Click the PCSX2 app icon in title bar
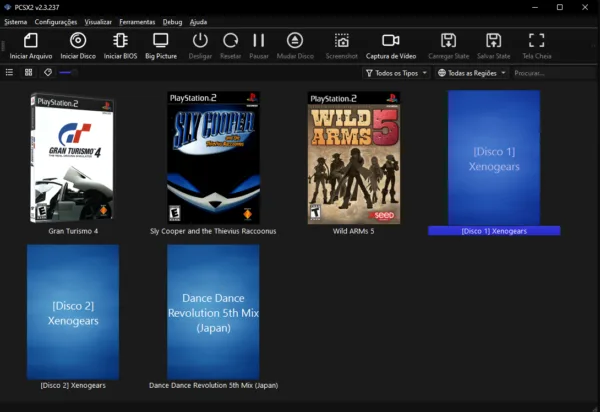Screen dimensions: 600x412 click(x=7, y=7)
